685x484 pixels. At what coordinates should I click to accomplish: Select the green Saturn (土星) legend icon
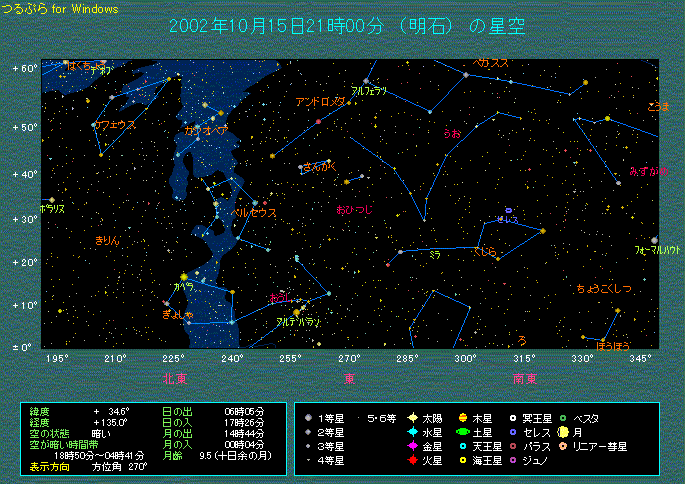(x=463, y=432)
